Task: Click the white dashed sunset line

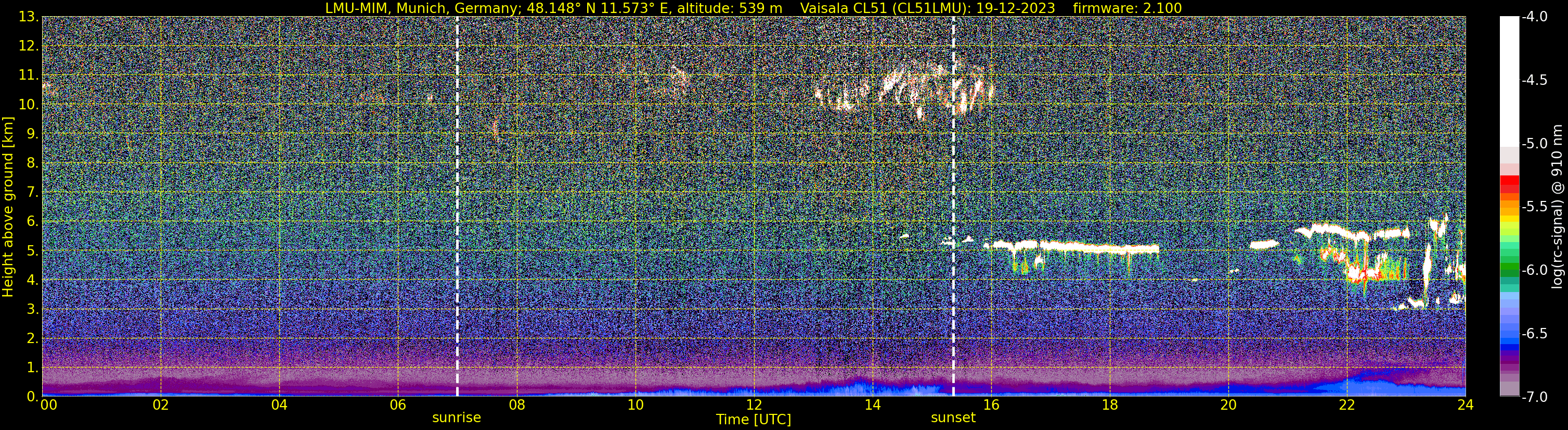Action: pyautogui.click(x=953, y=206)
